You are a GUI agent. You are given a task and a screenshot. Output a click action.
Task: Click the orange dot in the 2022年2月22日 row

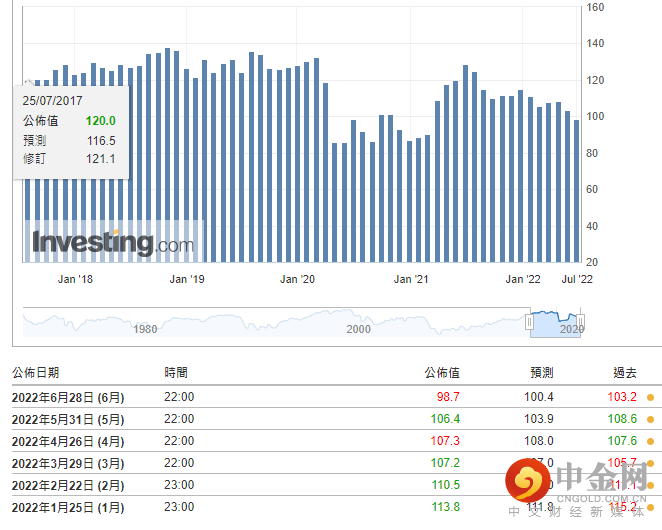(x=651, y=485)
